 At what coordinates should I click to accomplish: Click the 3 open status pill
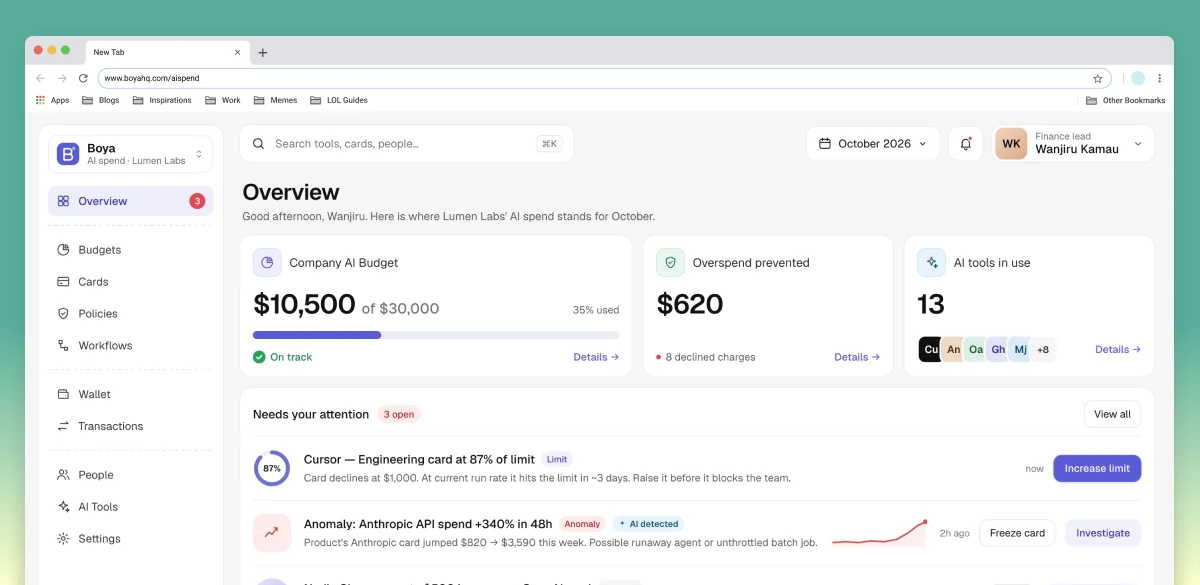click(x=399, y=414)
